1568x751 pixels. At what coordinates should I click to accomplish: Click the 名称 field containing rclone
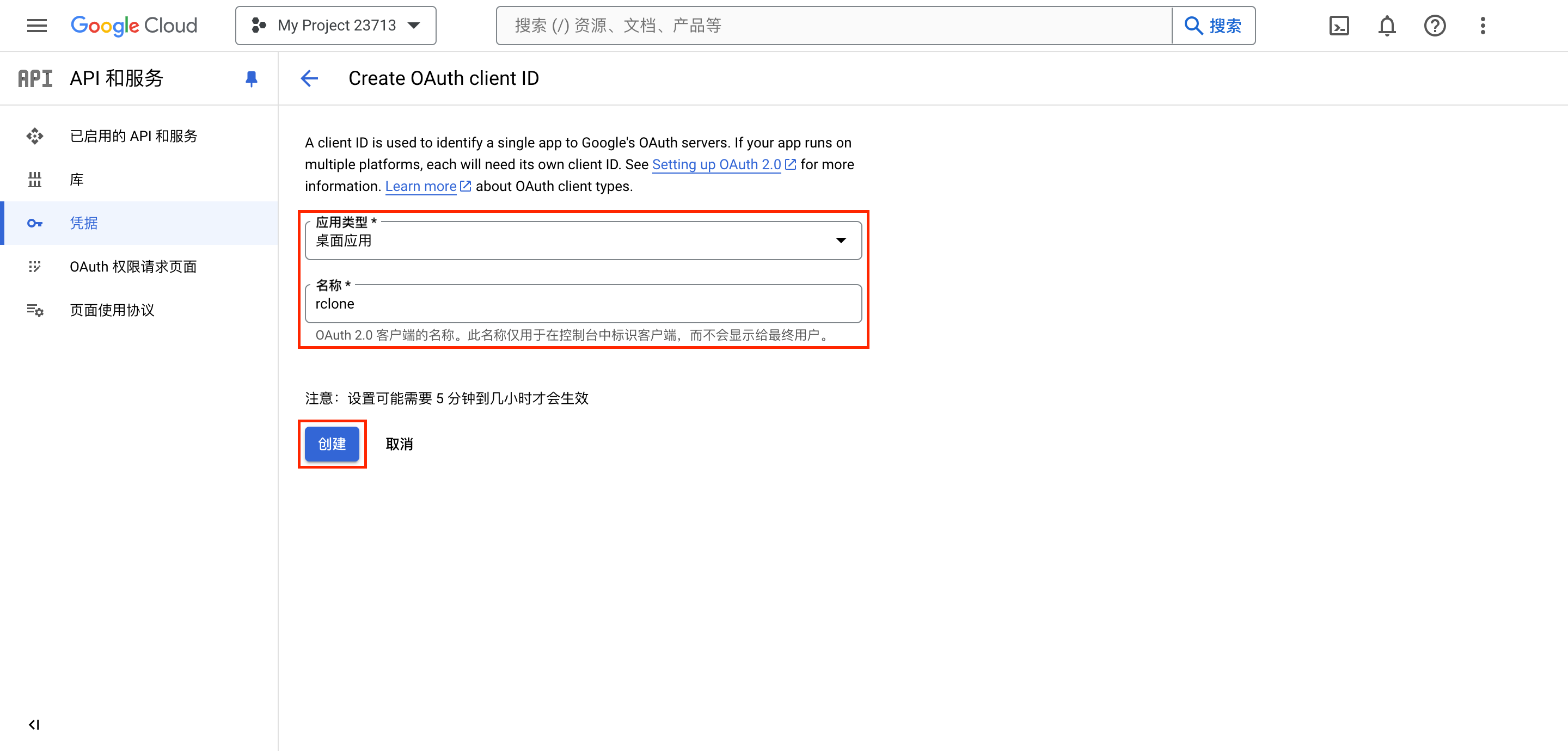pos(583,304)
